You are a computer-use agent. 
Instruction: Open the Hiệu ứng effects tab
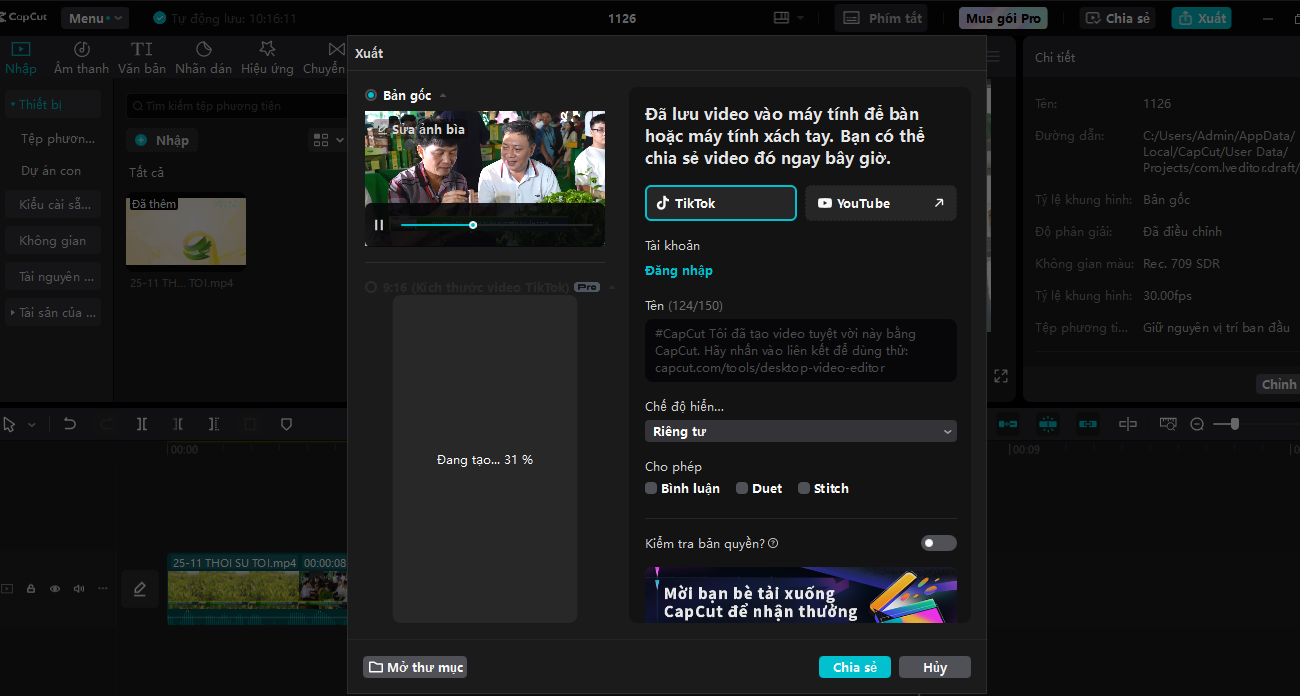(267, 58)
